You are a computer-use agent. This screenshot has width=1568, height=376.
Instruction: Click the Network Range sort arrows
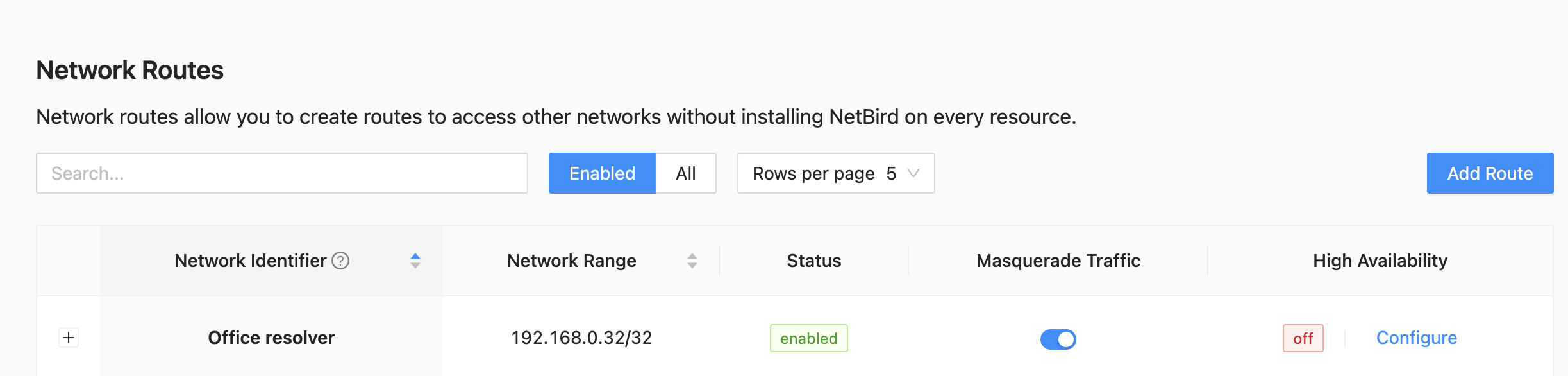[x=692, y=261]
